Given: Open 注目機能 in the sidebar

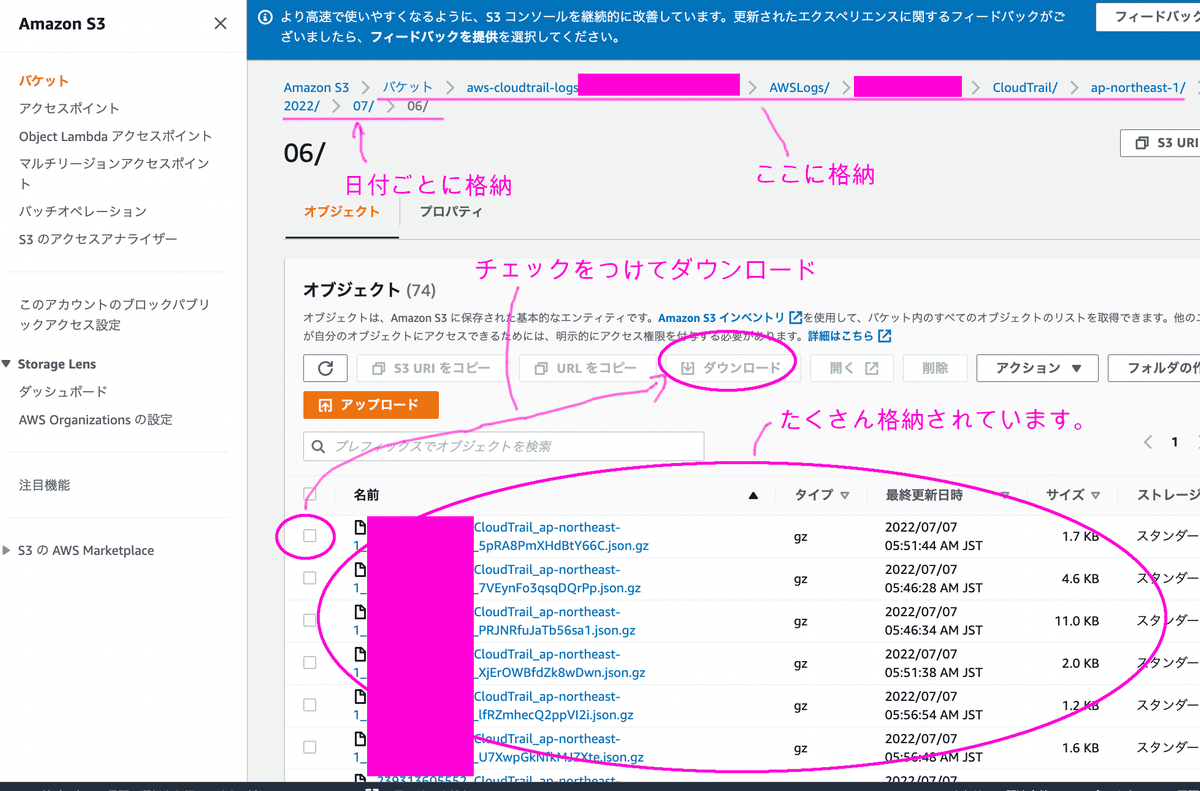Looking at the screenshot, I should click(44, 485).
